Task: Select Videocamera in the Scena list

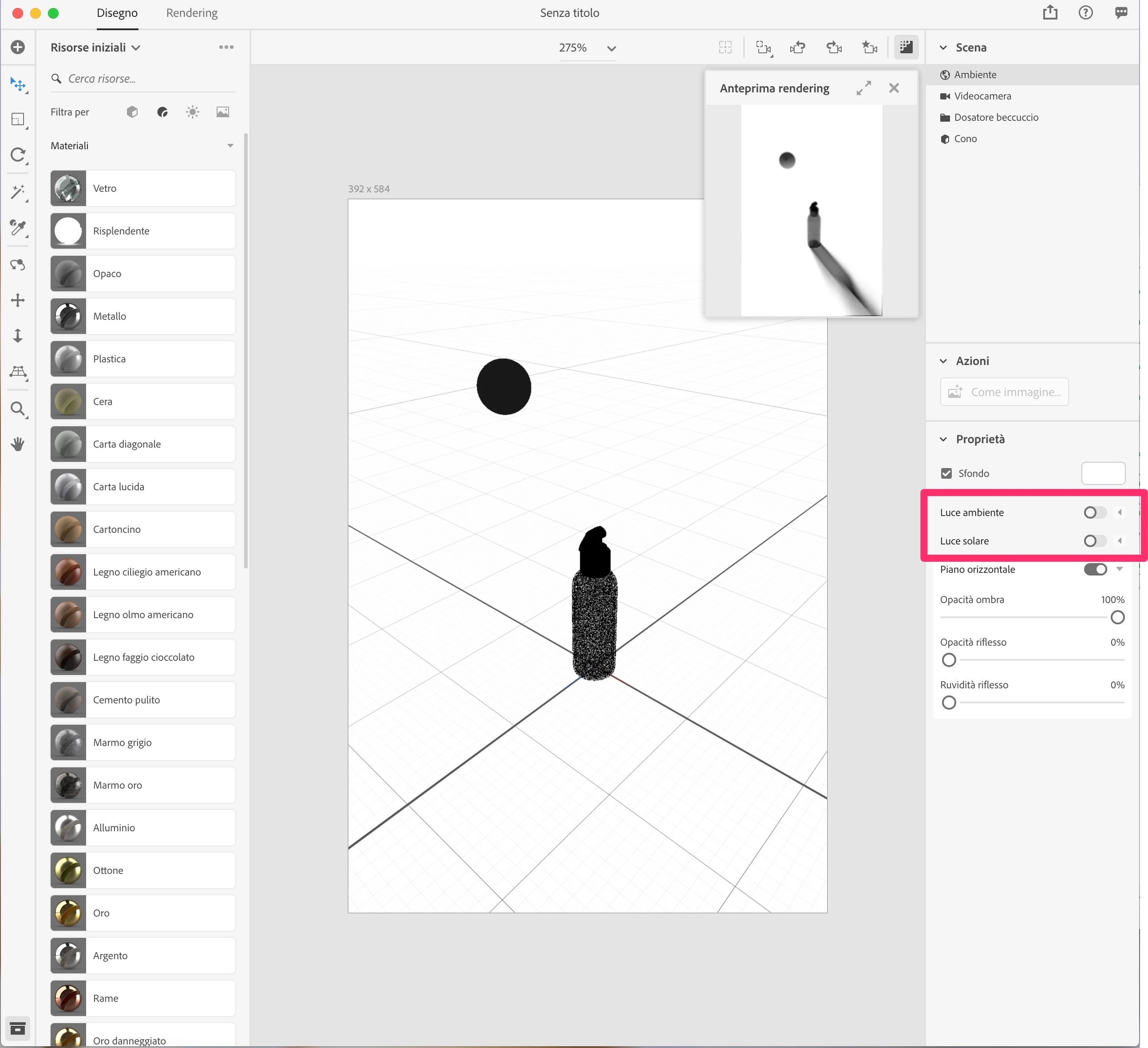Action: coord(982,96)
